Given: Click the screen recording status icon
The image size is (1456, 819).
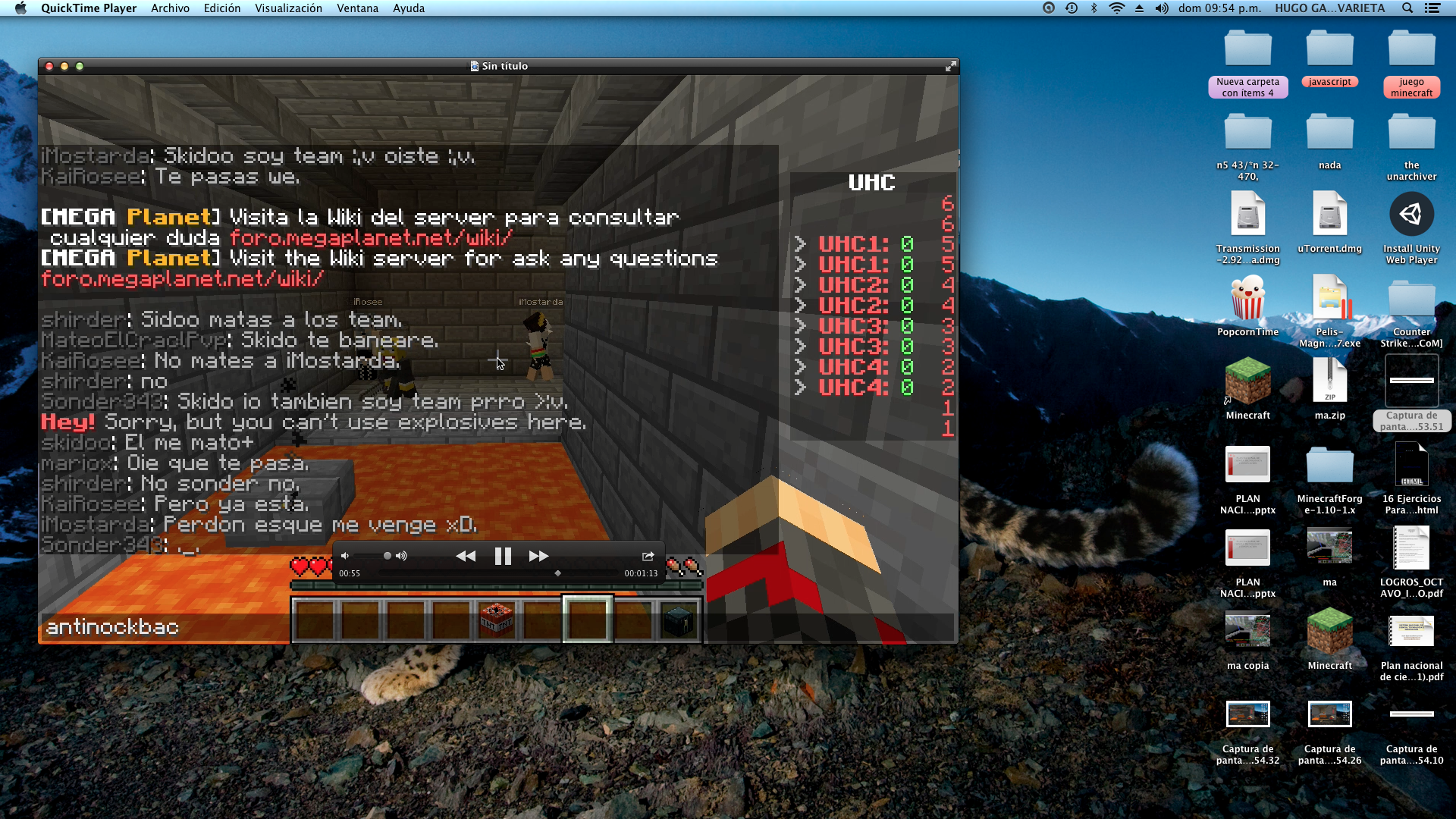Looking at the screenshot, I should (x=1049, y=8).
